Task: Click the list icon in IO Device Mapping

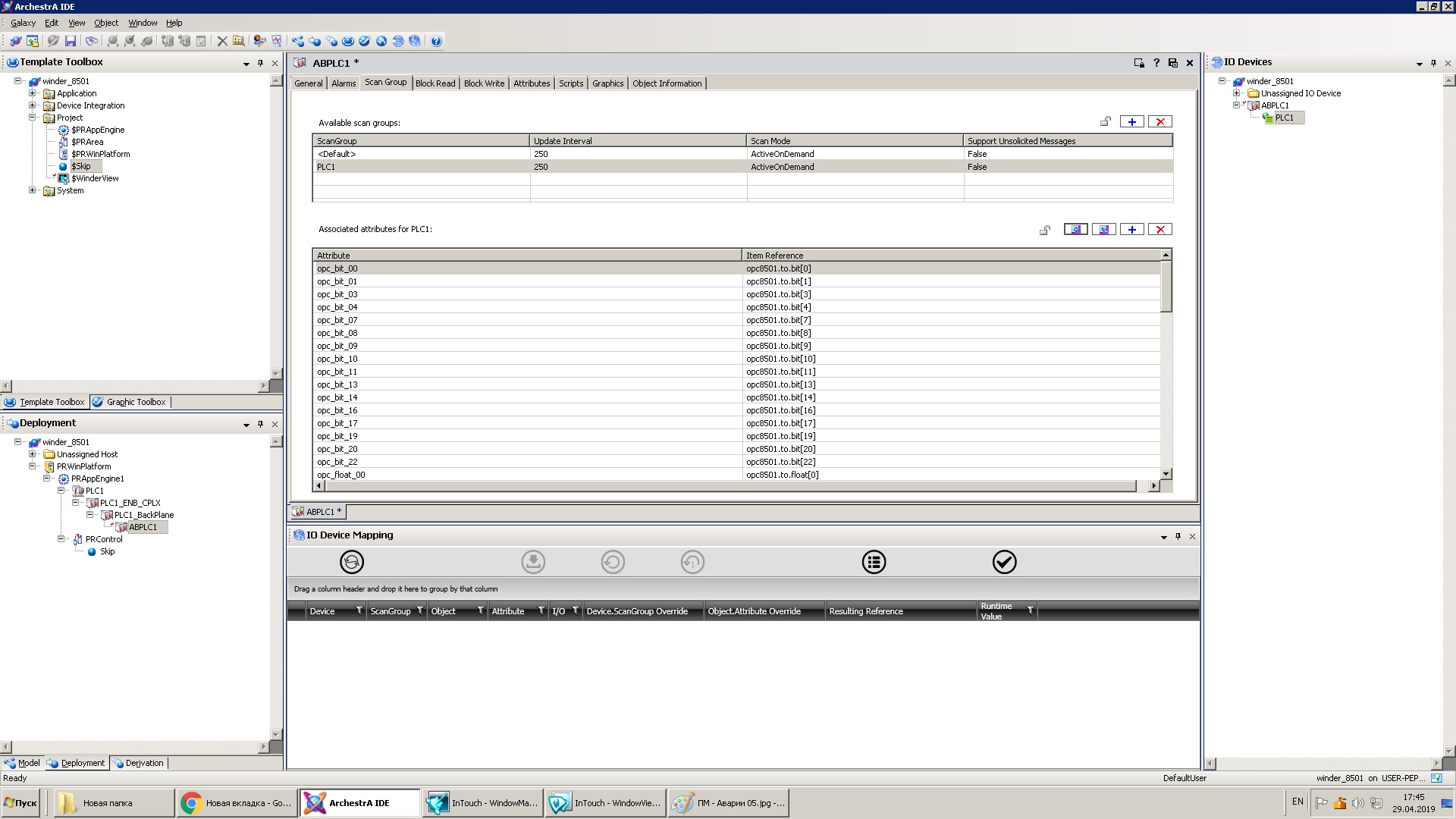Action: pos(874,562)
